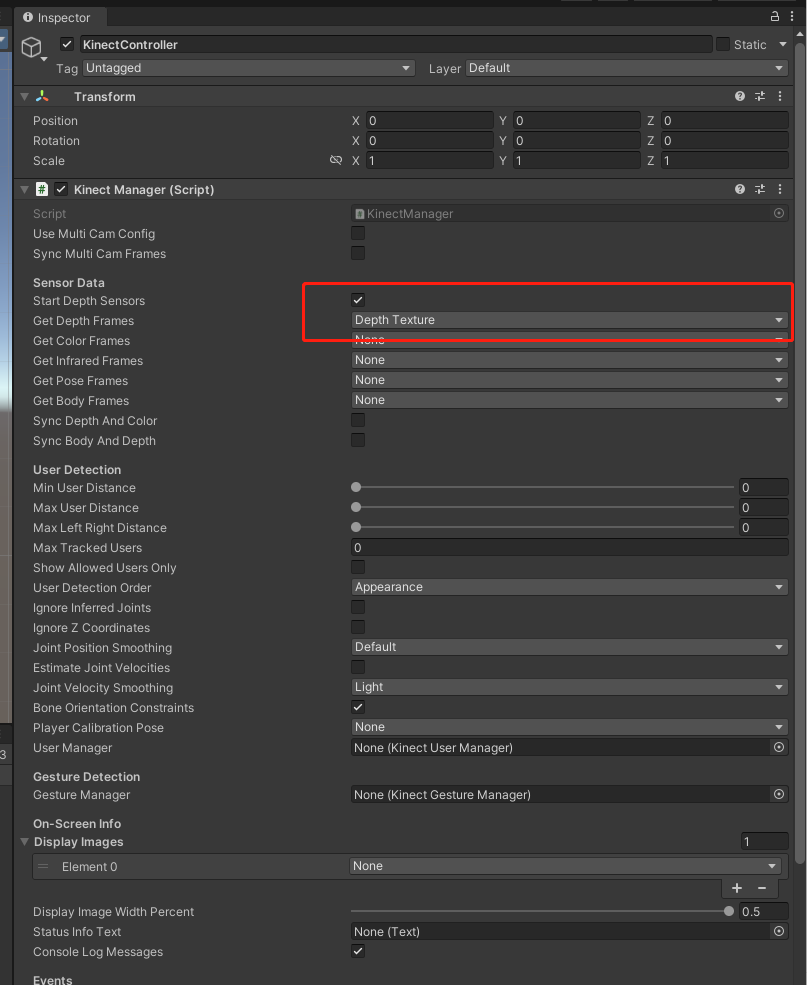This screenshot has height=985, width=807.
Task: Open Kinect Manager component kebab menu
Action: coord(780,189)
